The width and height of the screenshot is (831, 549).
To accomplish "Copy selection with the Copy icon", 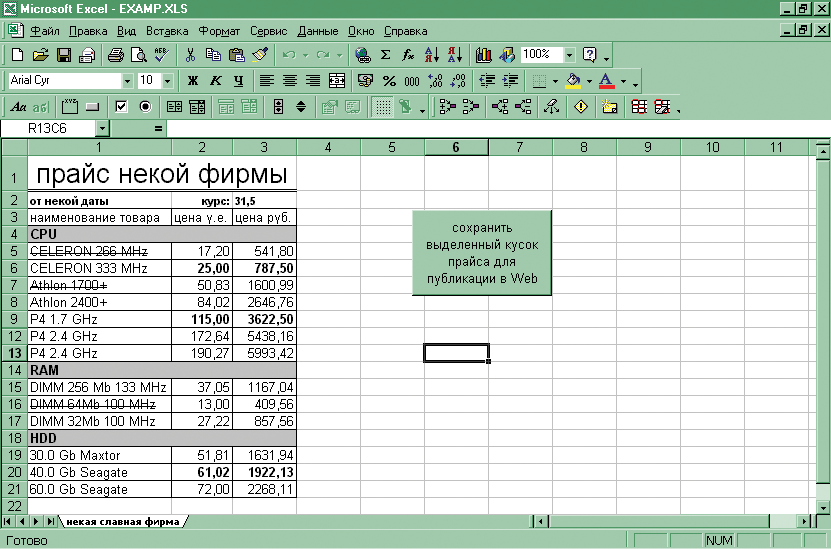I will (214, 55).
